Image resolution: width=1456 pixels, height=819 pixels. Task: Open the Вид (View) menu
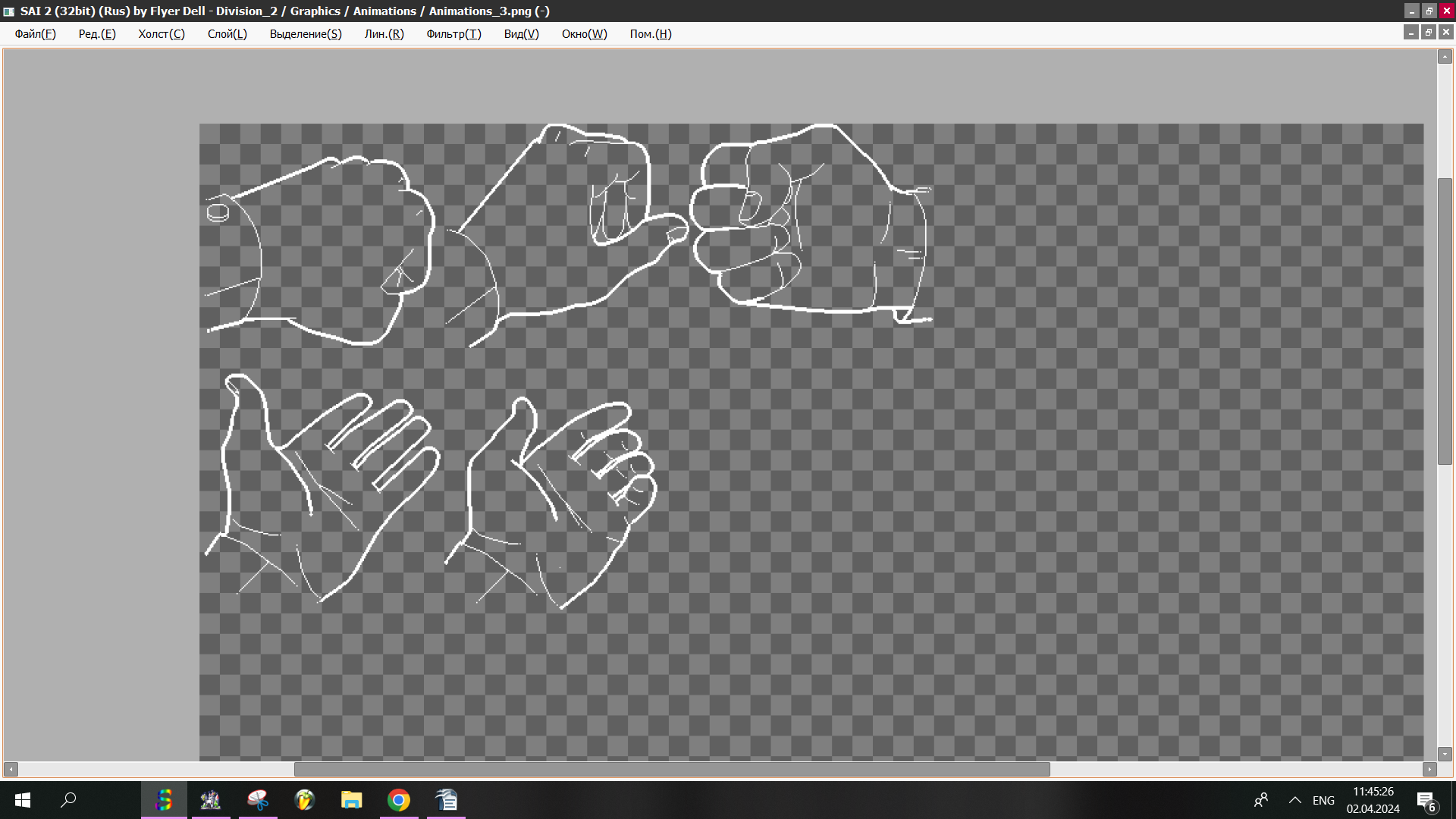point(521,34)
